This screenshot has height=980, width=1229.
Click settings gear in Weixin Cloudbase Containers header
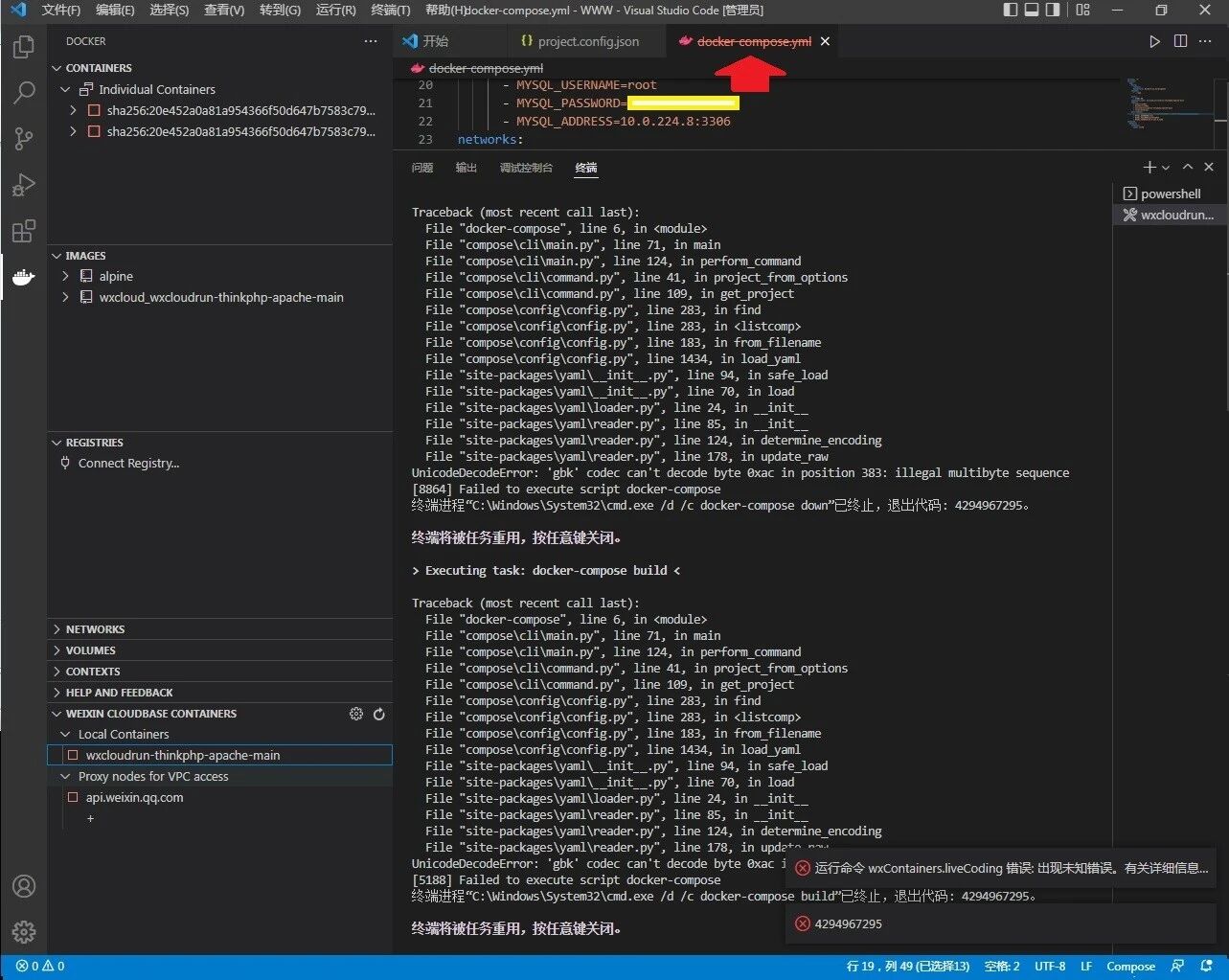pos(356,714)
